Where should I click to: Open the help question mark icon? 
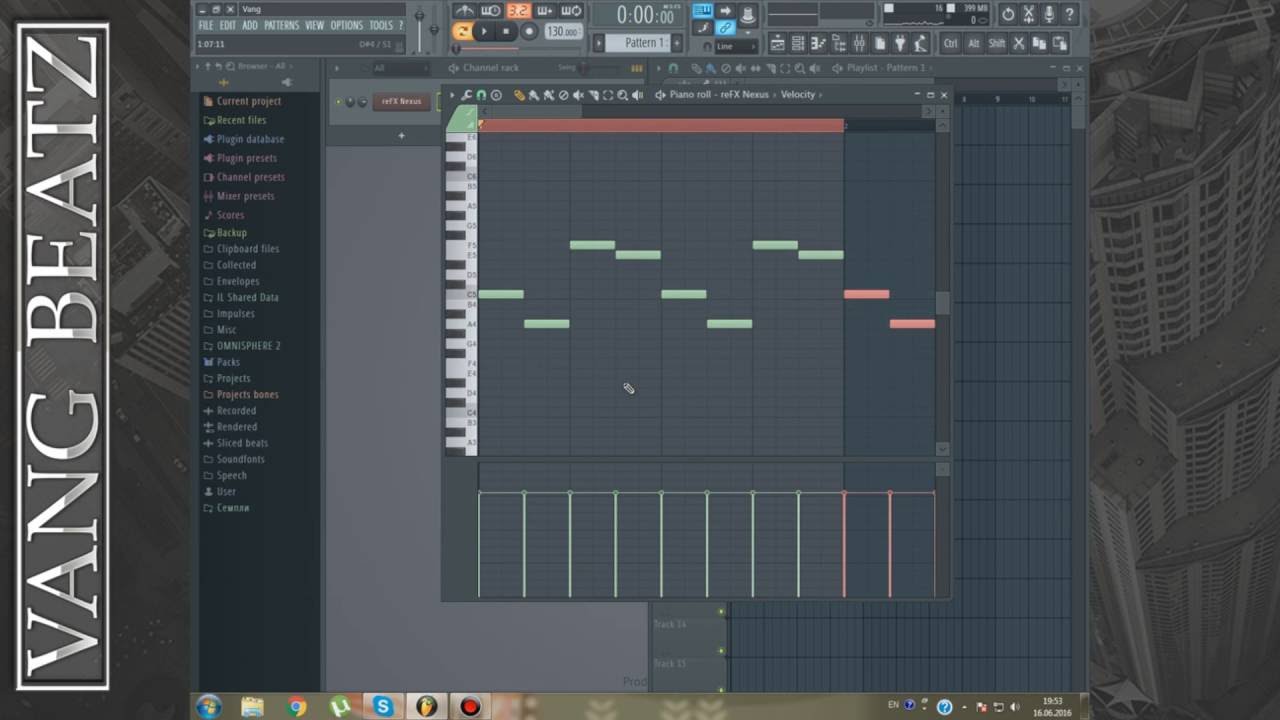tap(1070, 14)
